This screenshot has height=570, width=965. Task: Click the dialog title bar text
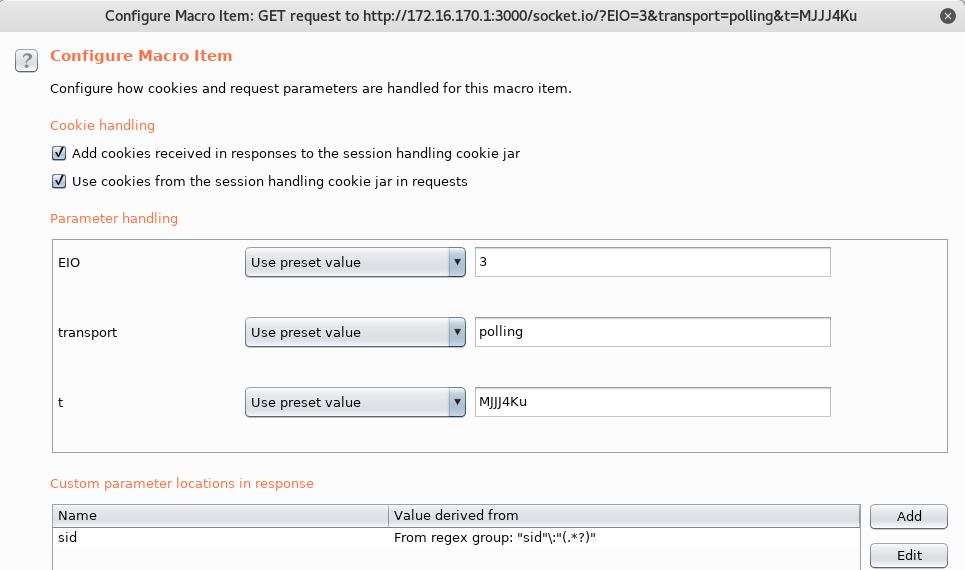[481, 16]
